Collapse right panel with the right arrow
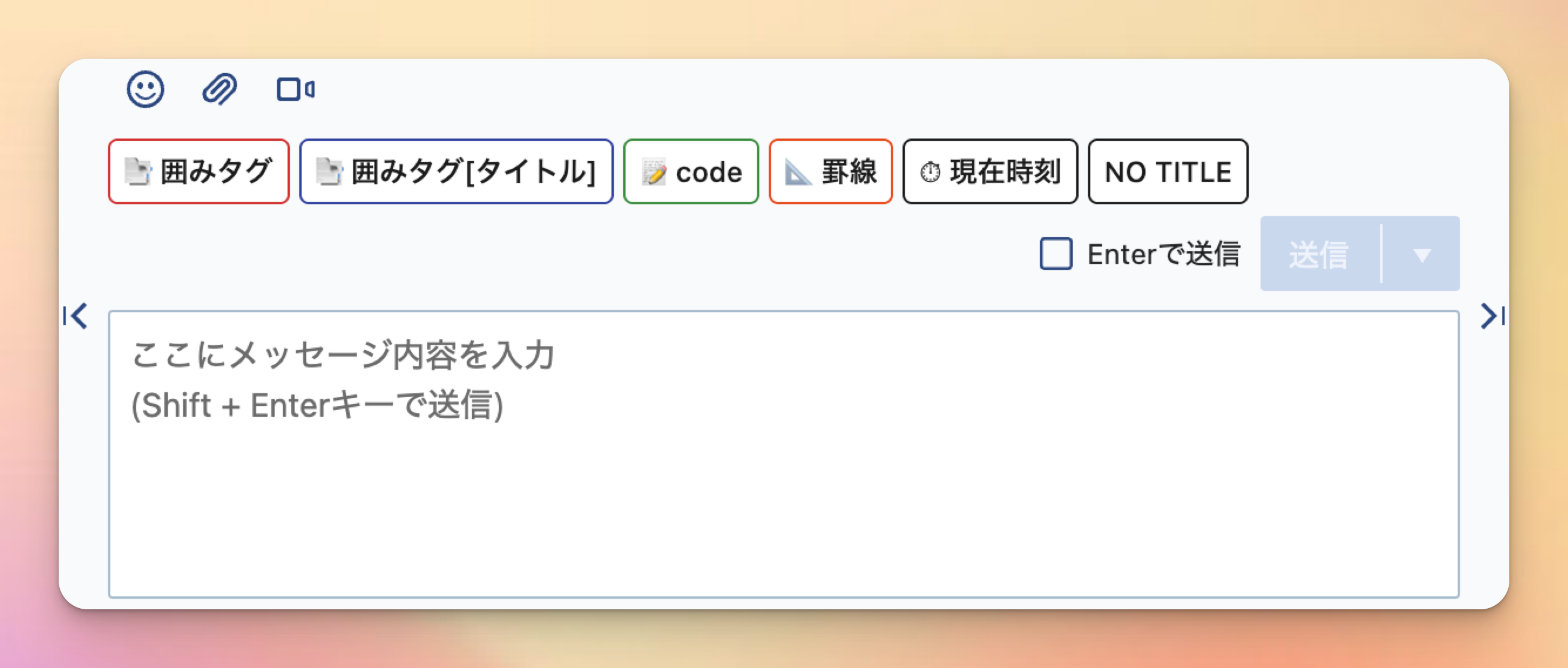This screenshot has width=1568, height=668. click(x=1492, y=316)
